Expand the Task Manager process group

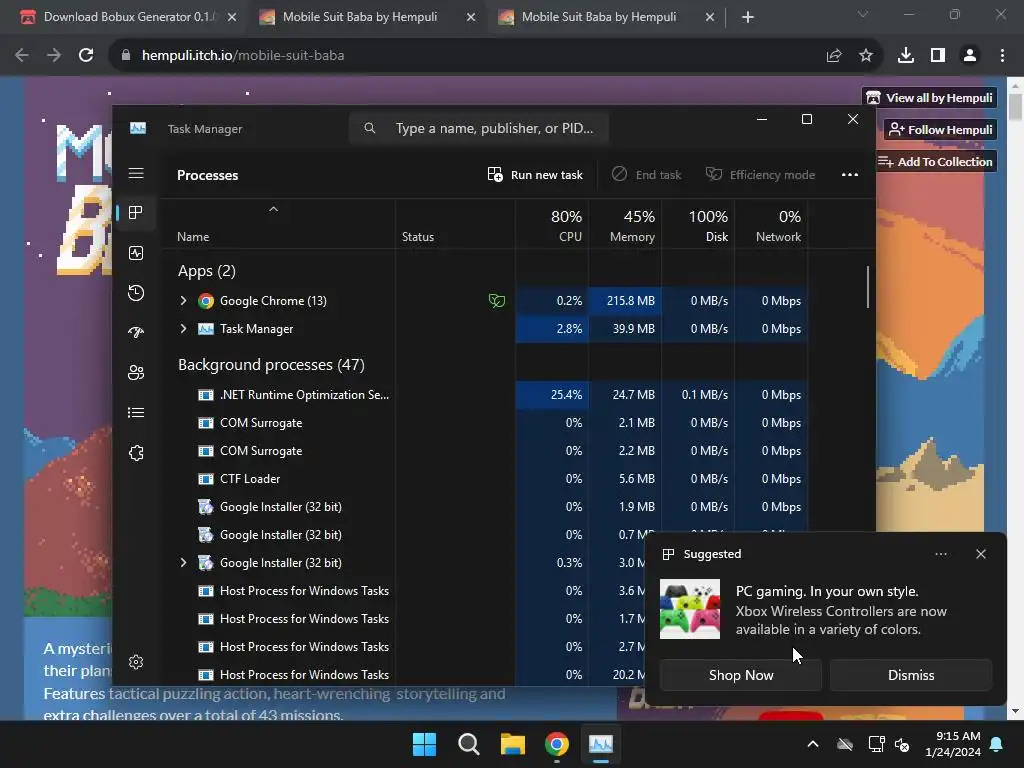click(x=184, y=328)
